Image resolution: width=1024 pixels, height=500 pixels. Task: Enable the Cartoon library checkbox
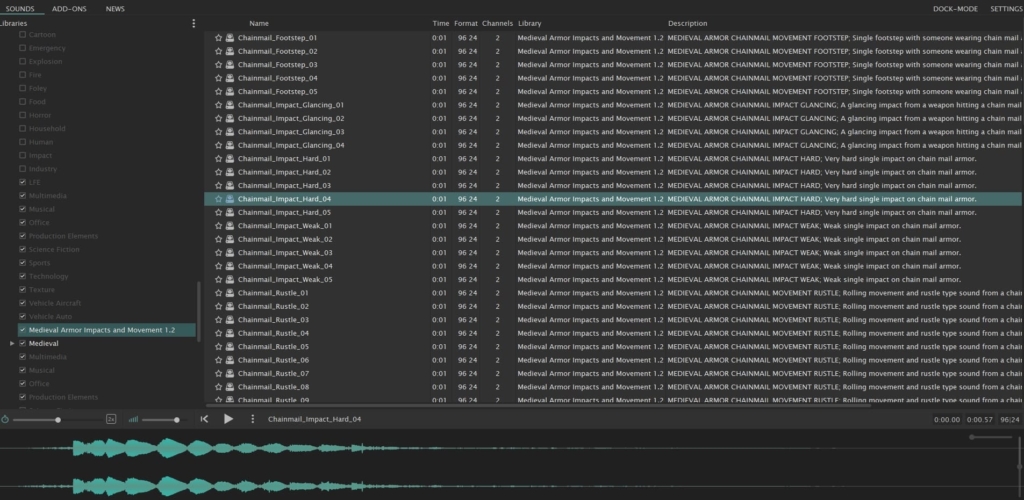point(23,34)
